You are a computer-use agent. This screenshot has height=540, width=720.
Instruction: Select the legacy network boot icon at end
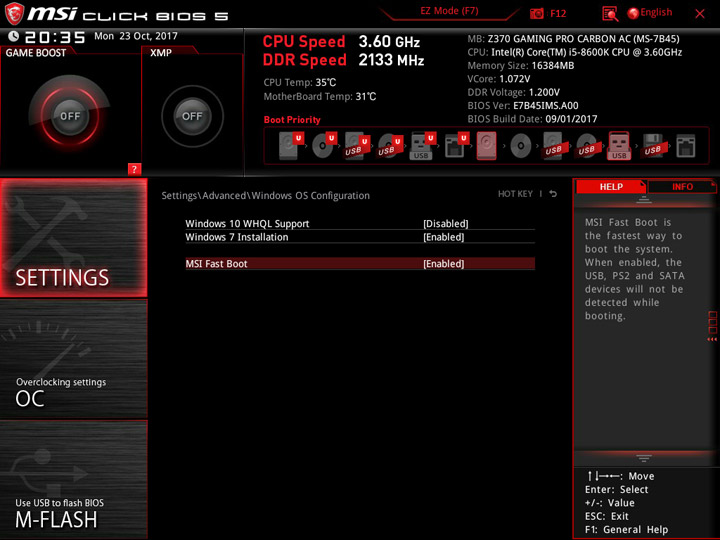pyautogui.click(x=686, y=146)
